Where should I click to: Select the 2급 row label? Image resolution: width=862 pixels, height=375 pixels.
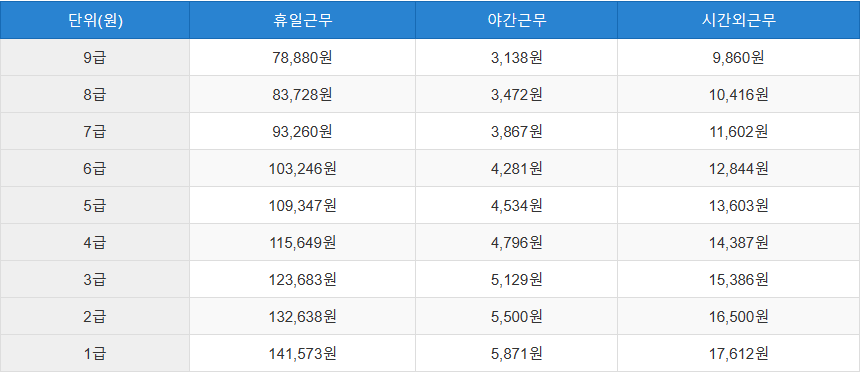tap(95, 316)
